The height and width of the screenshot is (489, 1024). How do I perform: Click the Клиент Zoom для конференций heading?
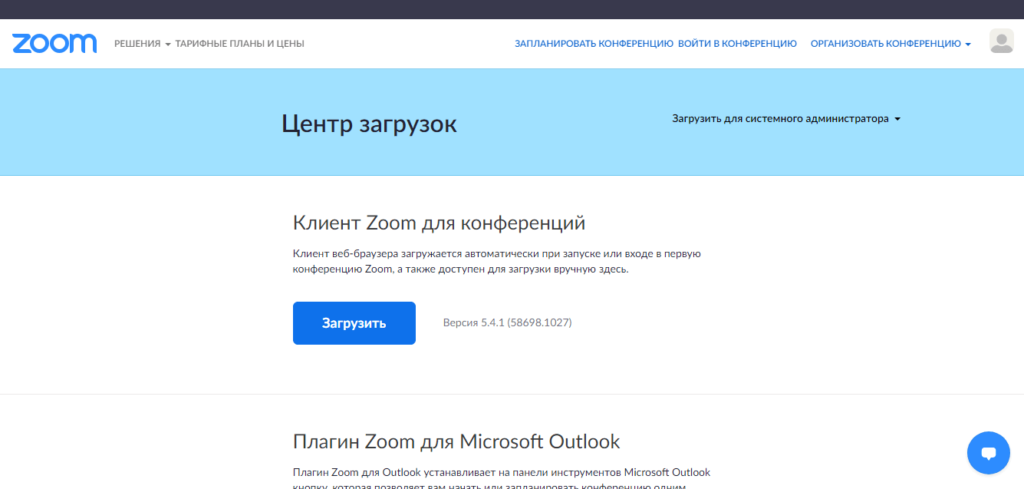438,222
